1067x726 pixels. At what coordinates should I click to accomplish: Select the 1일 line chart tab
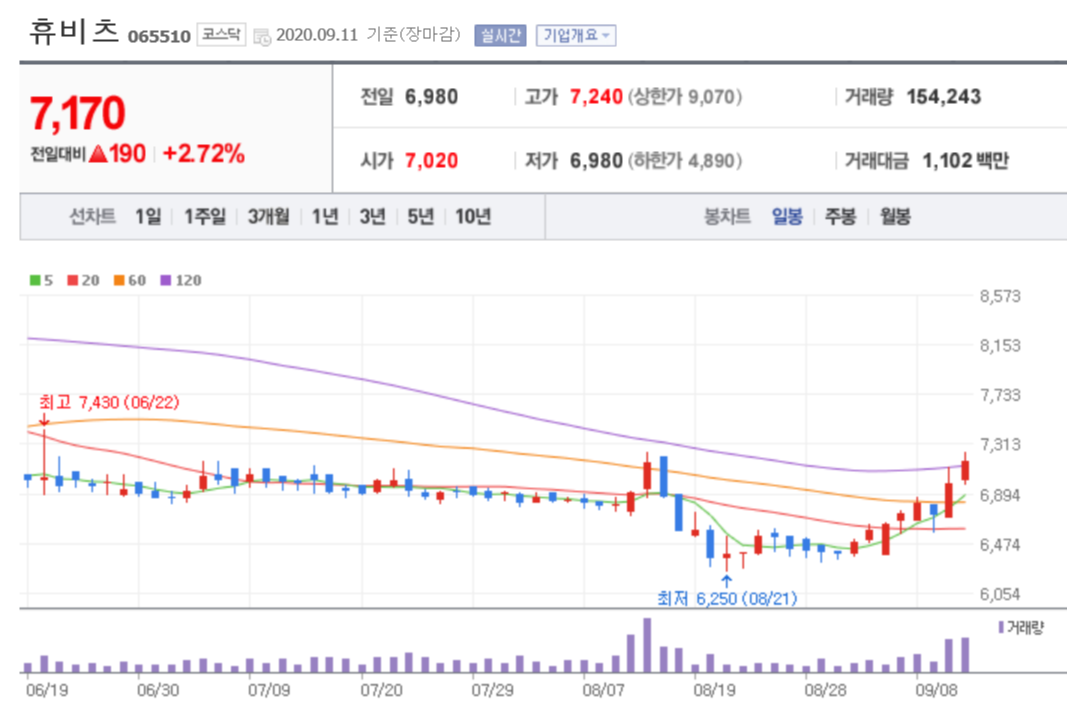click(x=148, y=216)
